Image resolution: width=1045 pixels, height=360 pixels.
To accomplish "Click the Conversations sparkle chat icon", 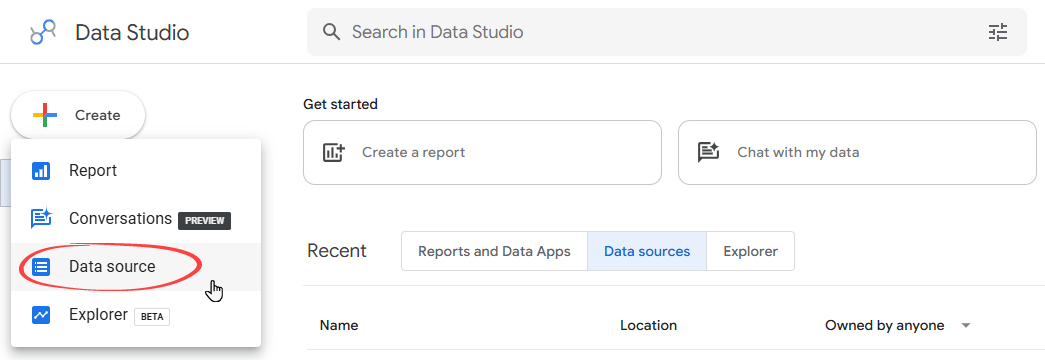I will [41, 219].
